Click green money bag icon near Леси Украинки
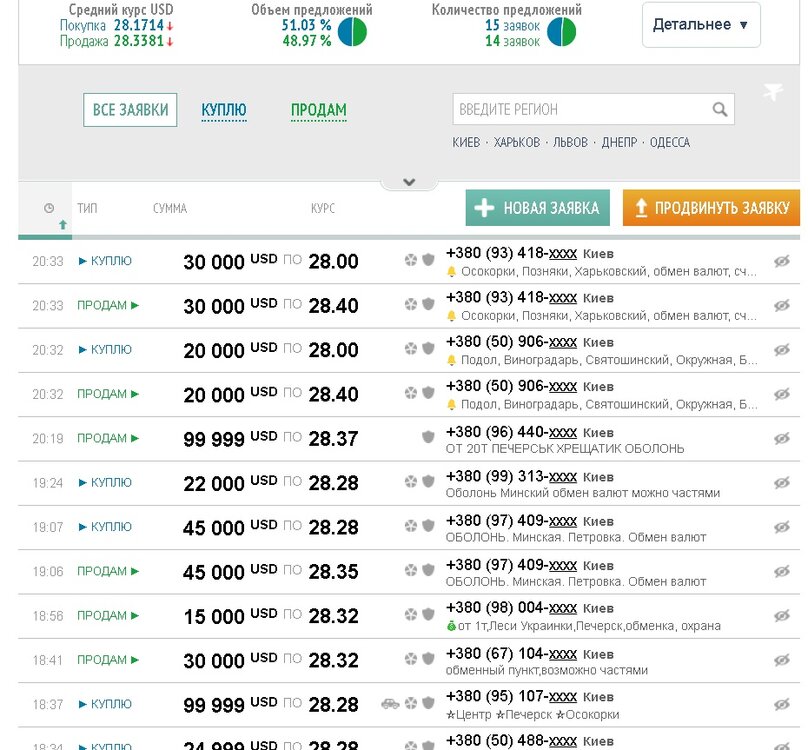808x750 pixels. (451, 626)
